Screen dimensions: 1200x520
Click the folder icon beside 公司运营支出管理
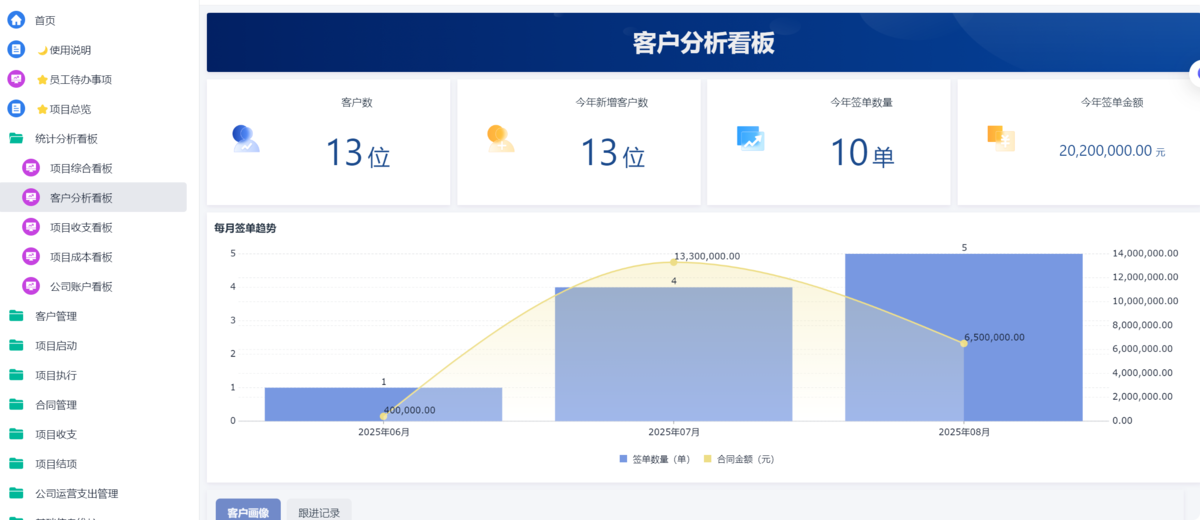(x=16, y=493)
